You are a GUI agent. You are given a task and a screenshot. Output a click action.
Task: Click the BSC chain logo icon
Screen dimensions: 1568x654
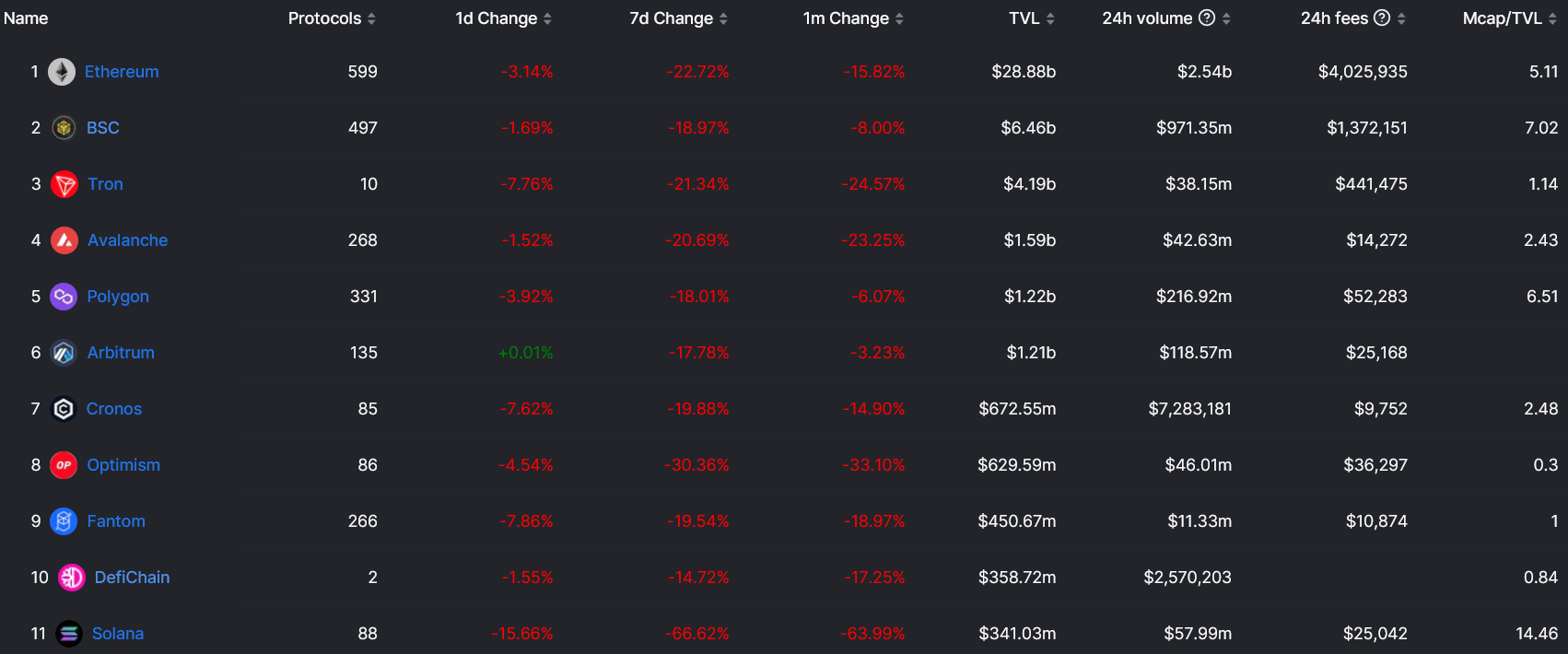coord(64,128)
